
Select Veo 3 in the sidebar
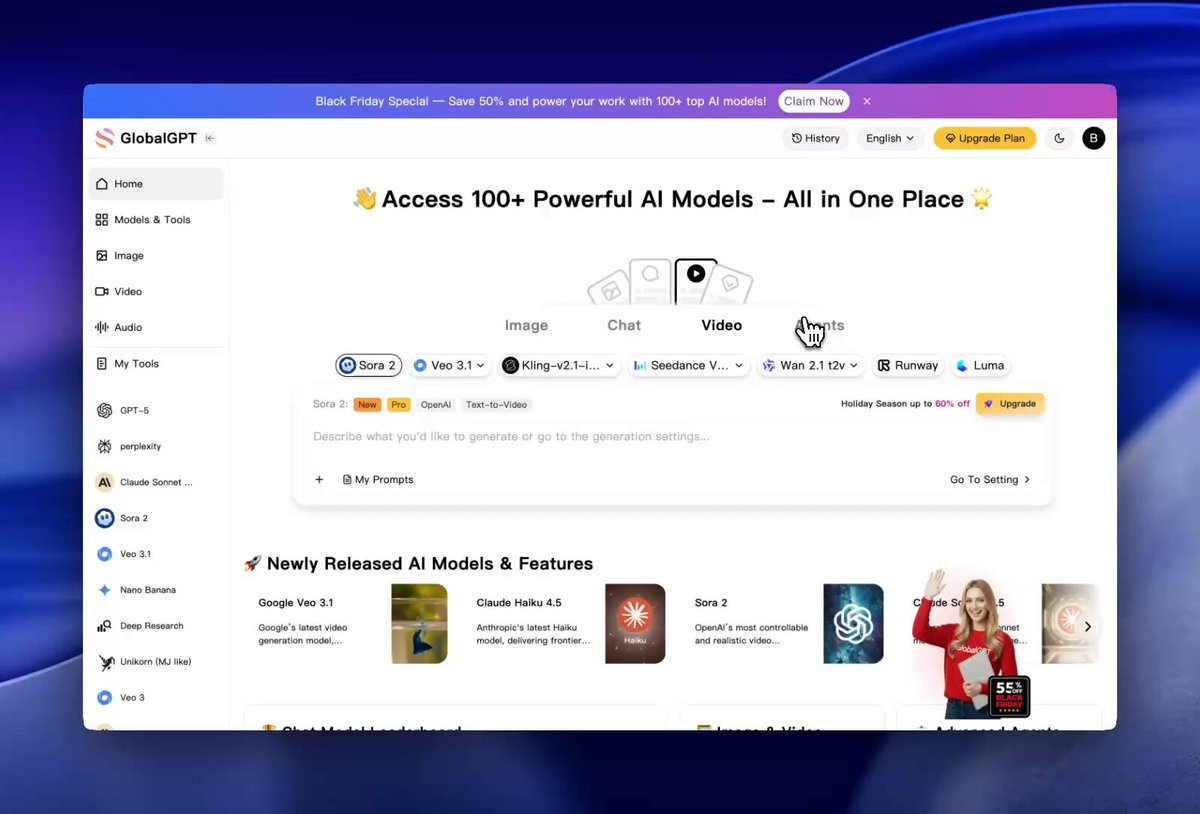coord(156,698)
